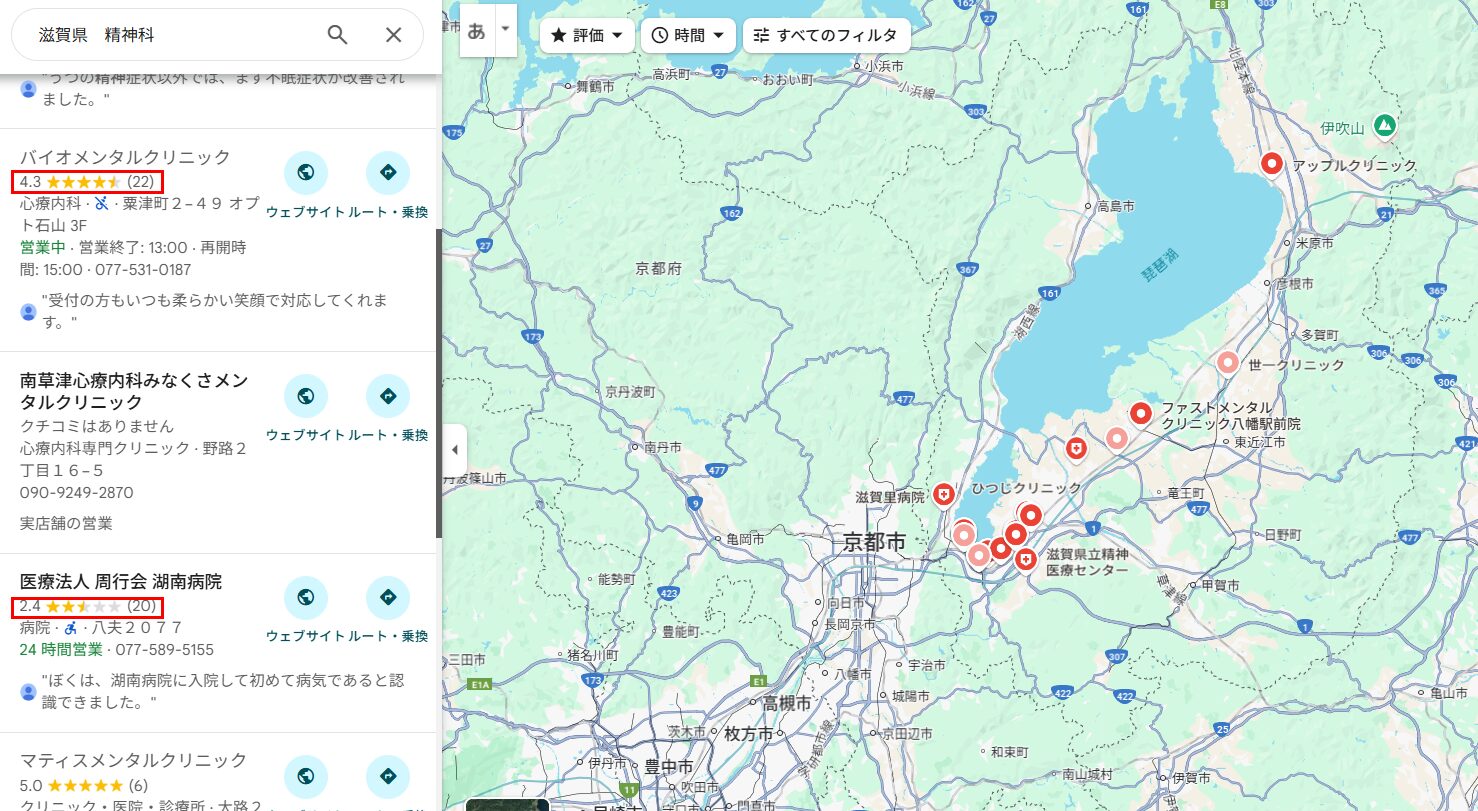Open the 時間 hours filter dropdown

point(688,35)
